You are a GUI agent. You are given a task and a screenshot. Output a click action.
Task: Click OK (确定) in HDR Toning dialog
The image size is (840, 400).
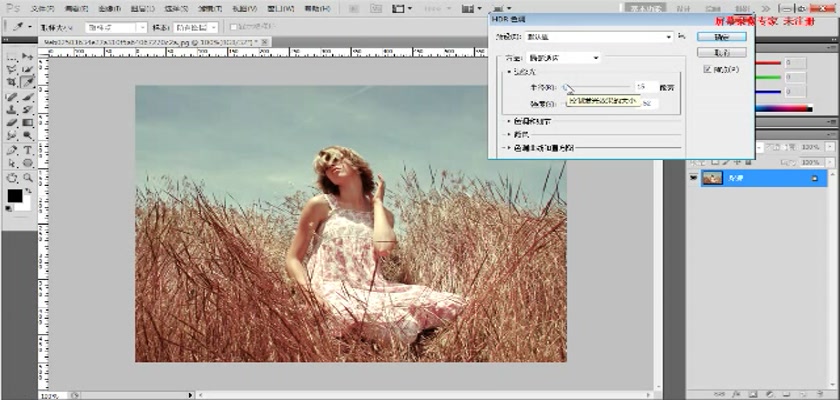722,36
